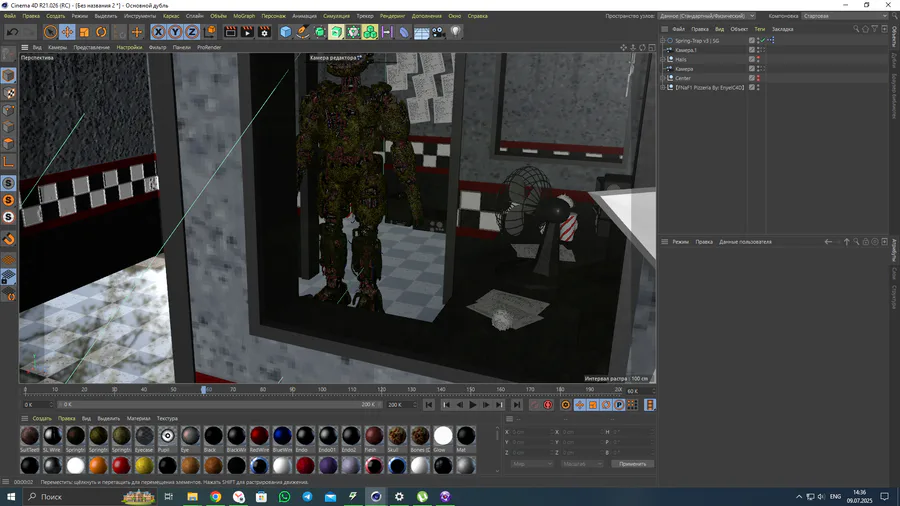Open Telegram from the Windows taskbar
This screenshot has height=506, width=900.
(307, 497)
